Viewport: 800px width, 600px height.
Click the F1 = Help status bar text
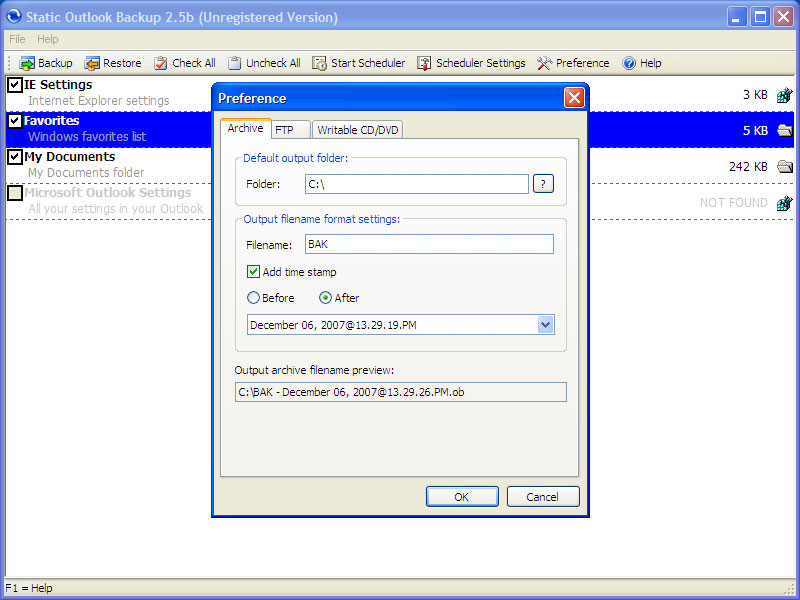(29, 588)
